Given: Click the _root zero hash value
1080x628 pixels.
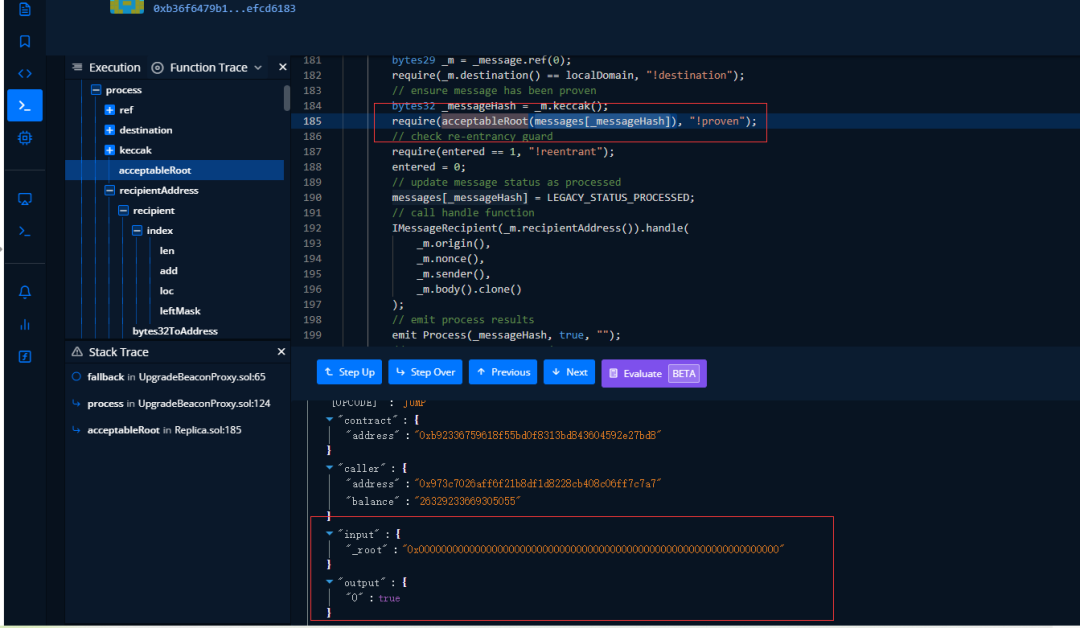Looking at the screenshot, I should point(594,550).
